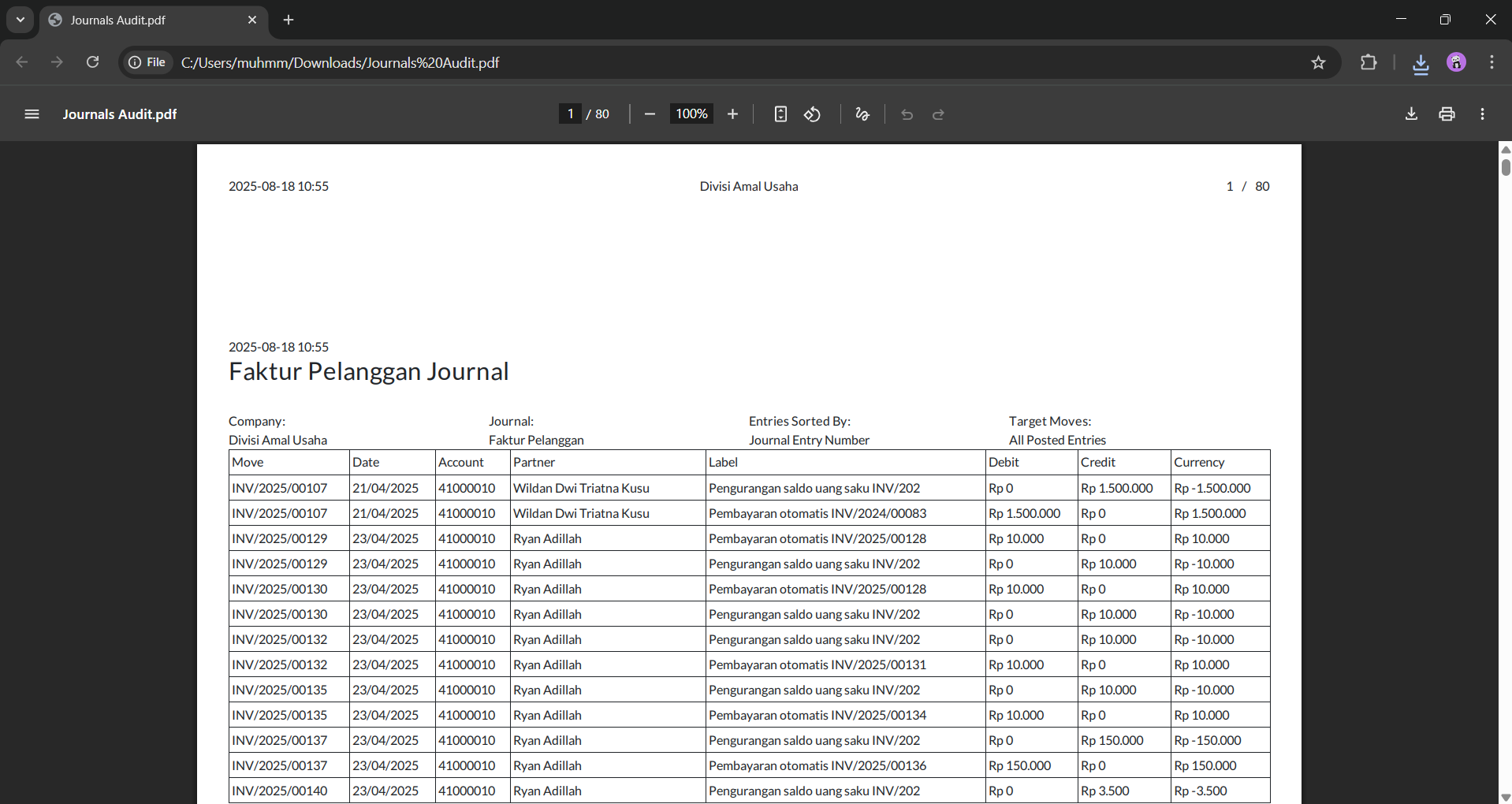Screen dimensions: 1512x804
Task: Bookmark this page with the star
Action: (1318, 62)
